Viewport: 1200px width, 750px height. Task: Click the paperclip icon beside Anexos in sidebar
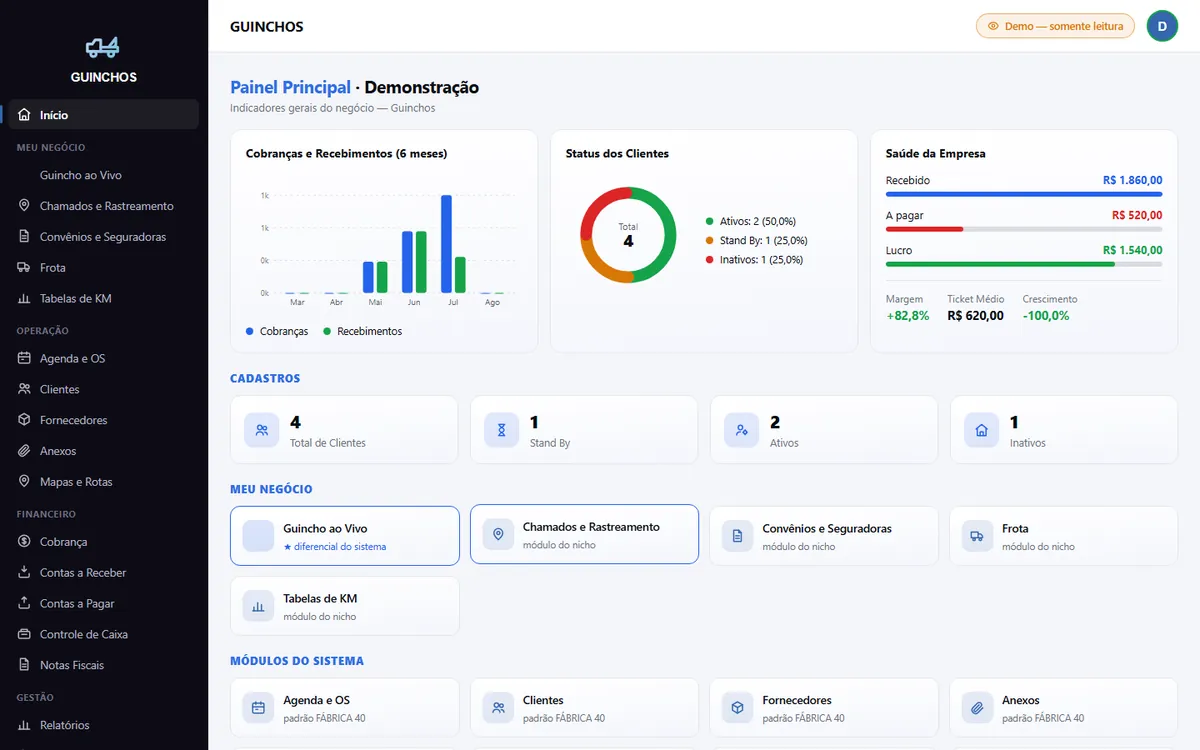coord(24,451)
